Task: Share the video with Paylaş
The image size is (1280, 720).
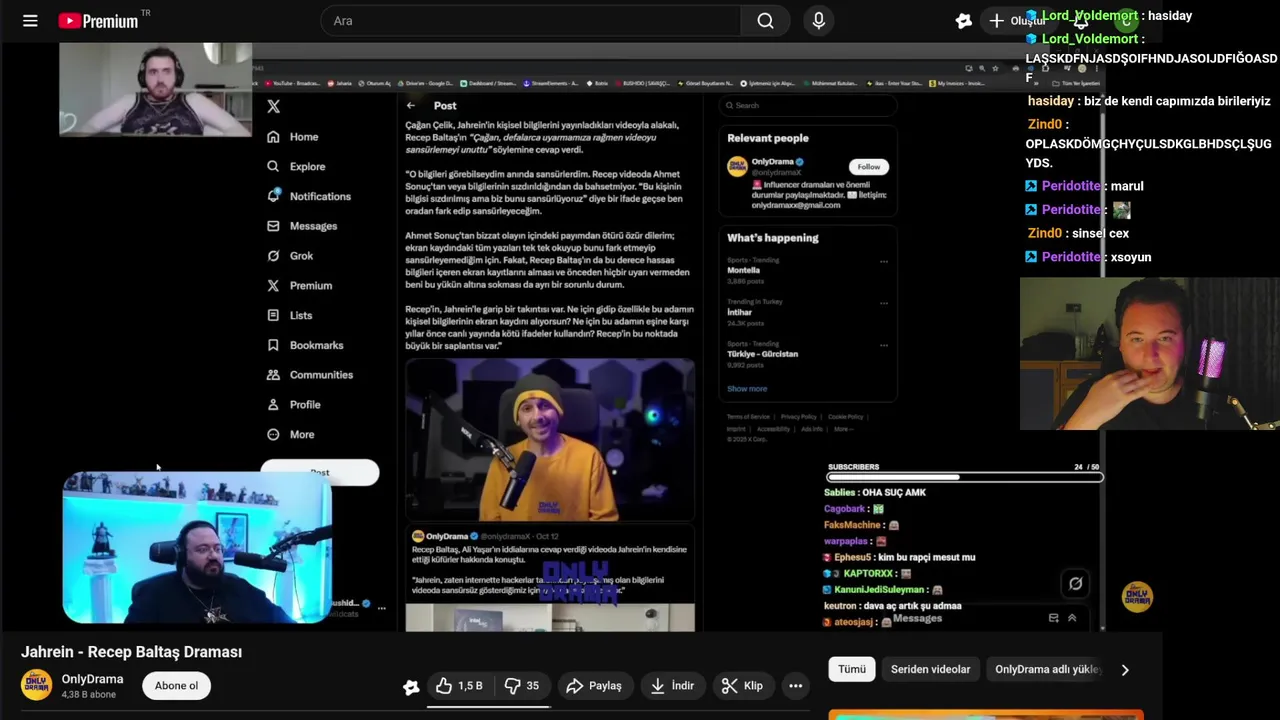Action: [x=594, y=686]
